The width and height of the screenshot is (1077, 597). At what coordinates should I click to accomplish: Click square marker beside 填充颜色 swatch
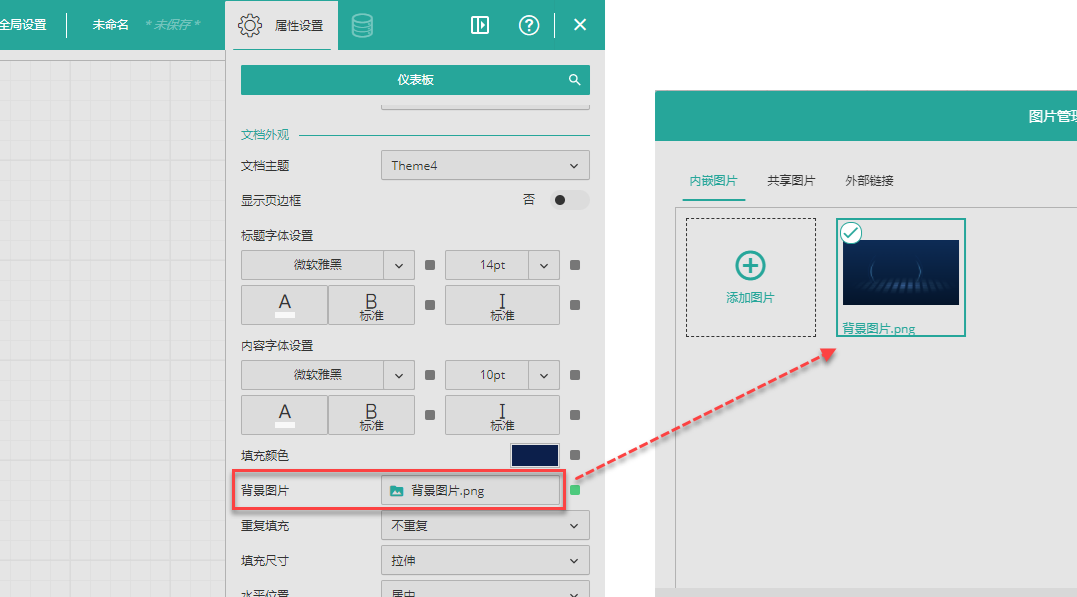pos(575,455)
